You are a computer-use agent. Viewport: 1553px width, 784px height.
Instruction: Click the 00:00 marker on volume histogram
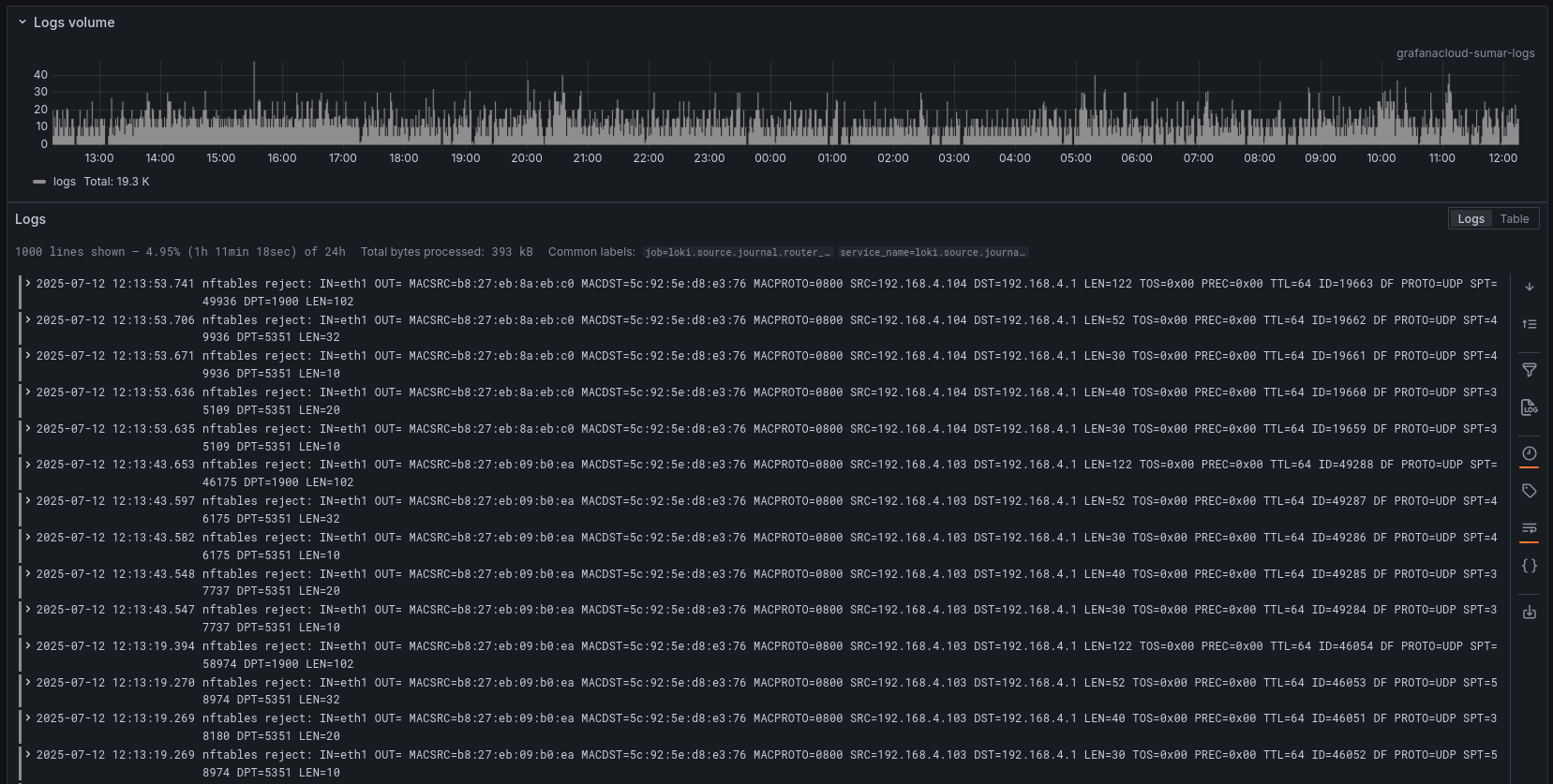tap(770, 157)
